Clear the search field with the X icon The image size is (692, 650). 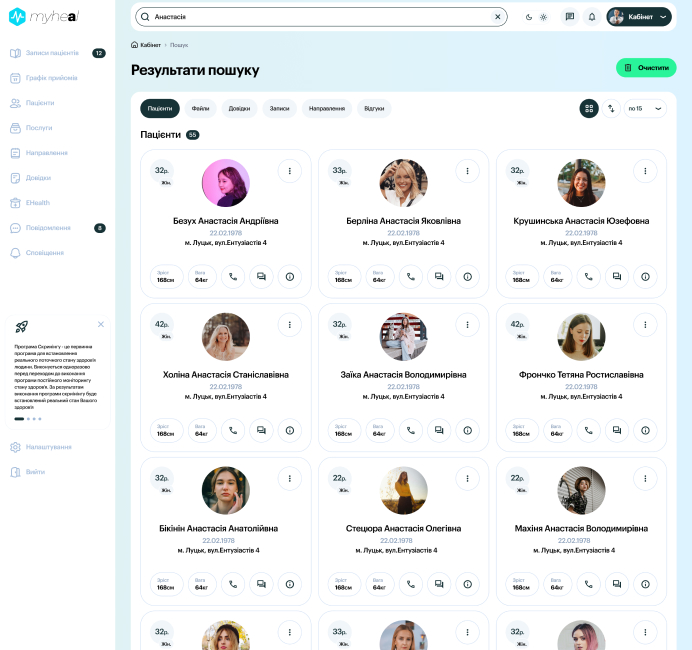coord(498,17)
